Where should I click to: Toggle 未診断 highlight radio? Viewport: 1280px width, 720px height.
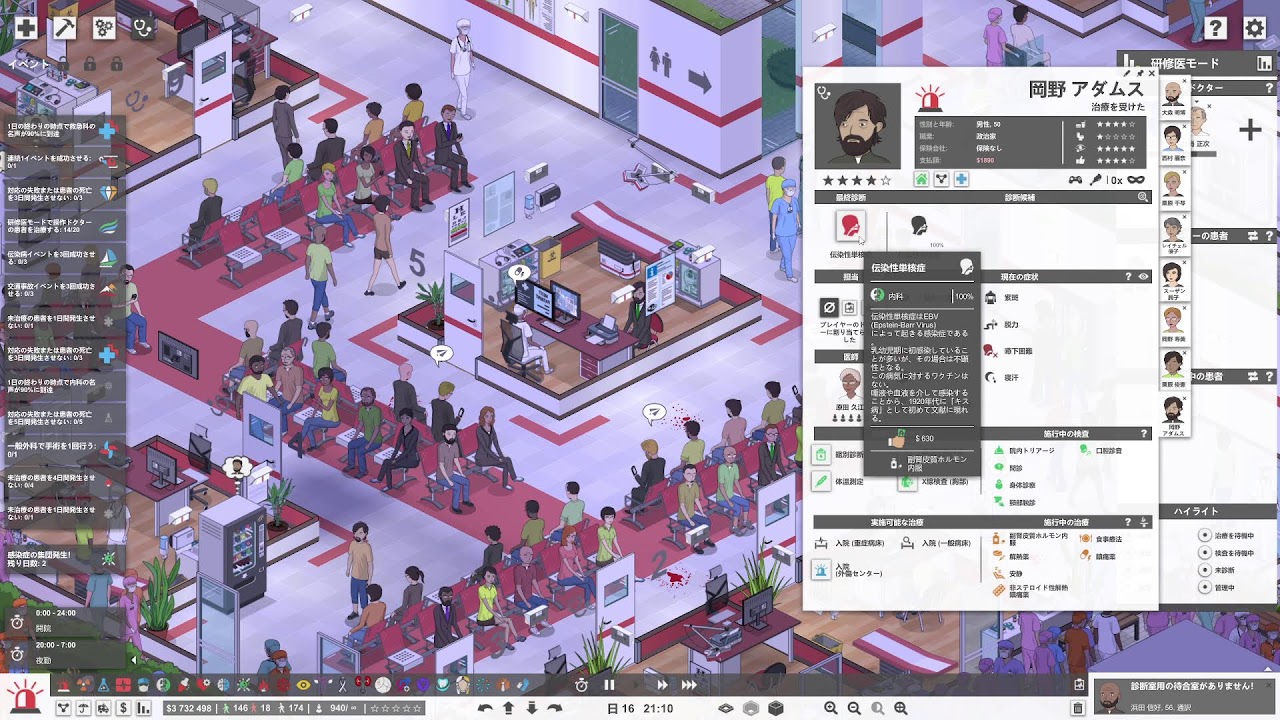pos(1204,570)
